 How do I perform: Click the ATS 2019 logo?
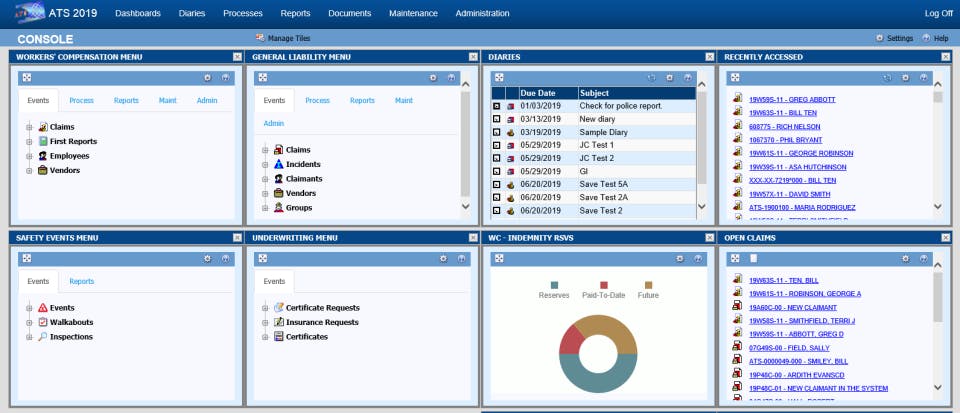click(31, 13)
